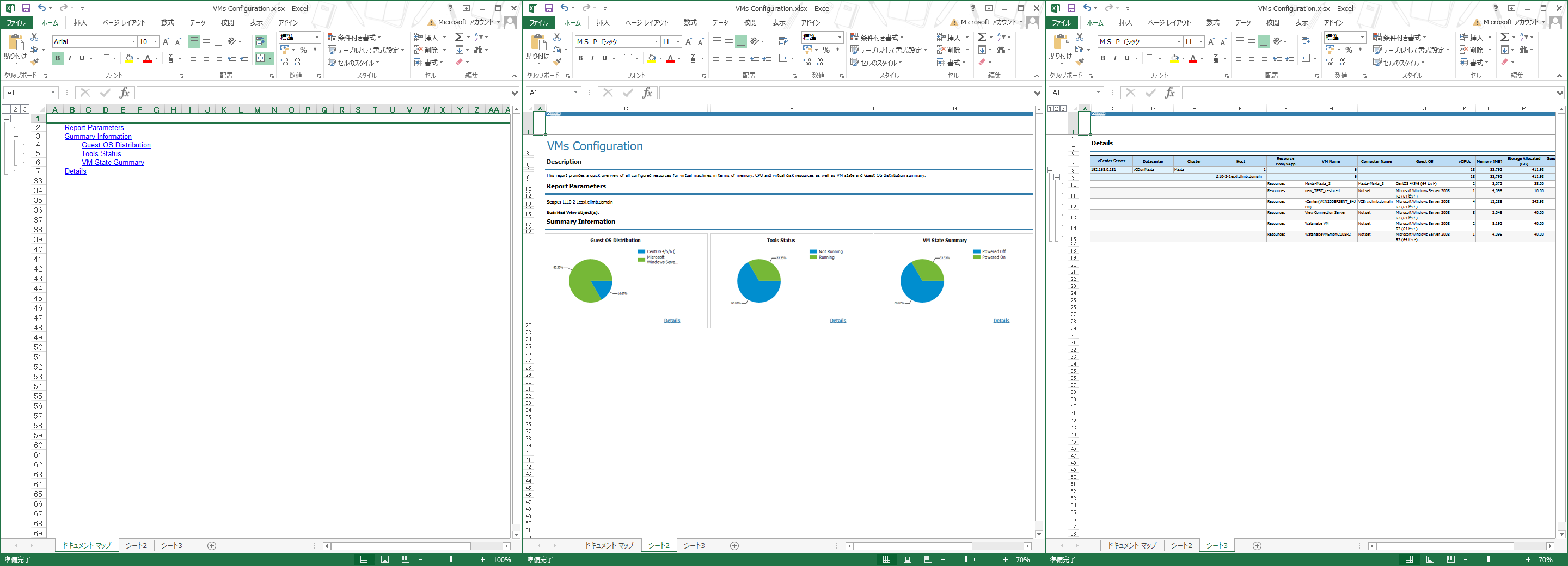Toggle Italic in the middle window

(592, 58)
